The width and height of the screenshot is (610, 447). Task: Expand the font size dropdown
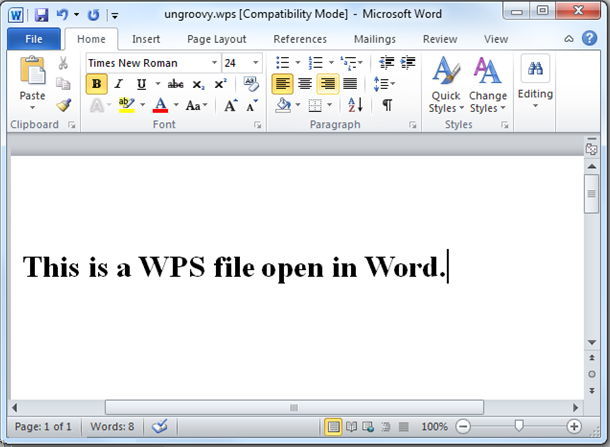(x=256, y=63)
